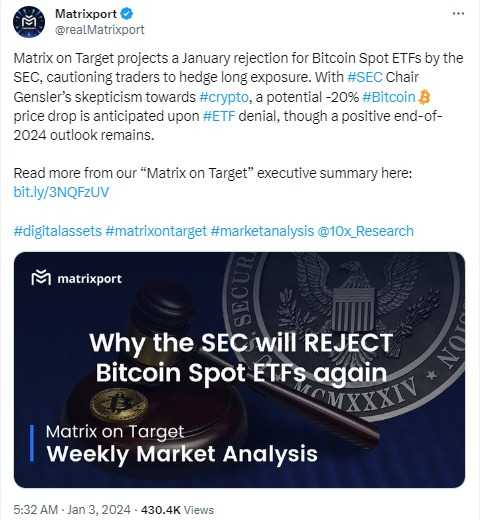Open the #crypto hashtag

pos(224,97)
